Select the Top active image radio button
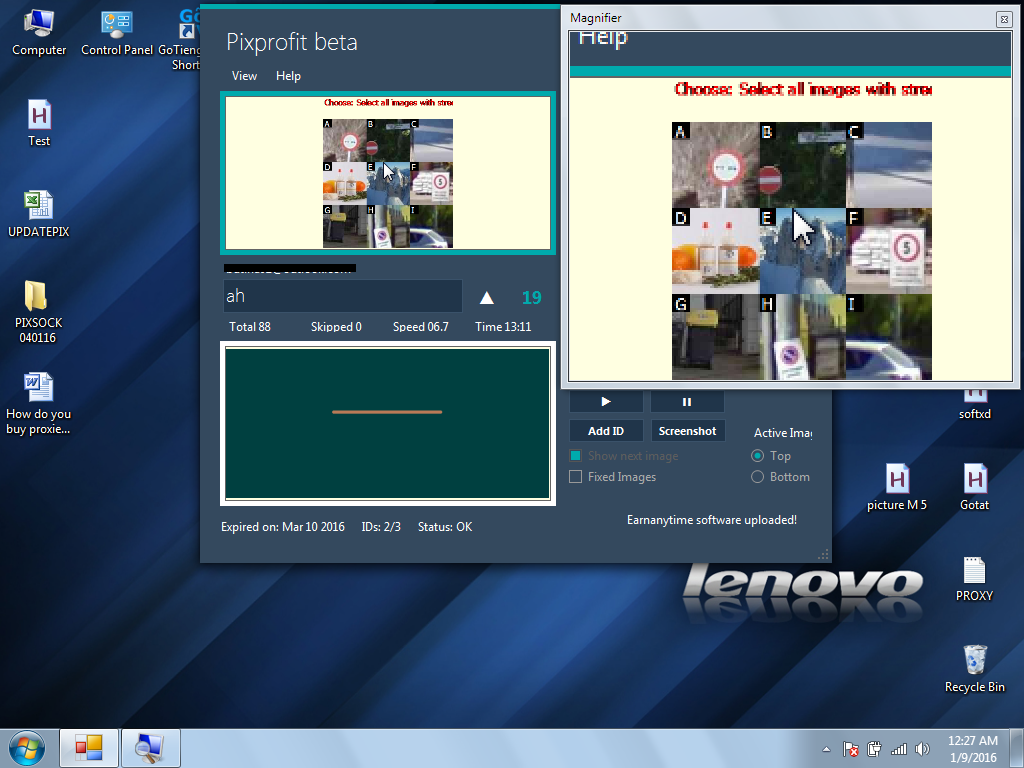1024x768 pixels. [758, 456]
